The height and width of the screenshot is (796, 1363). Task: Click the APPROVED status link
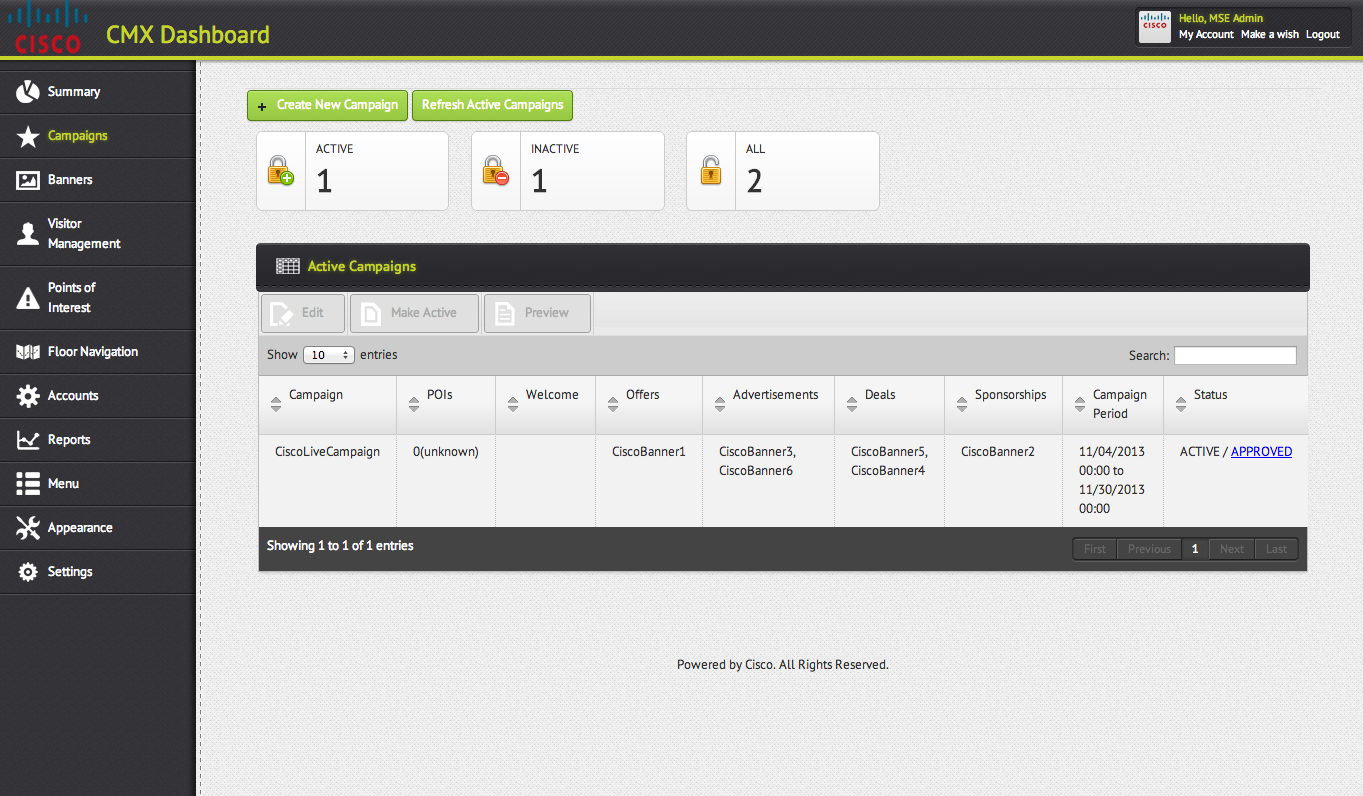(1261, 452)
